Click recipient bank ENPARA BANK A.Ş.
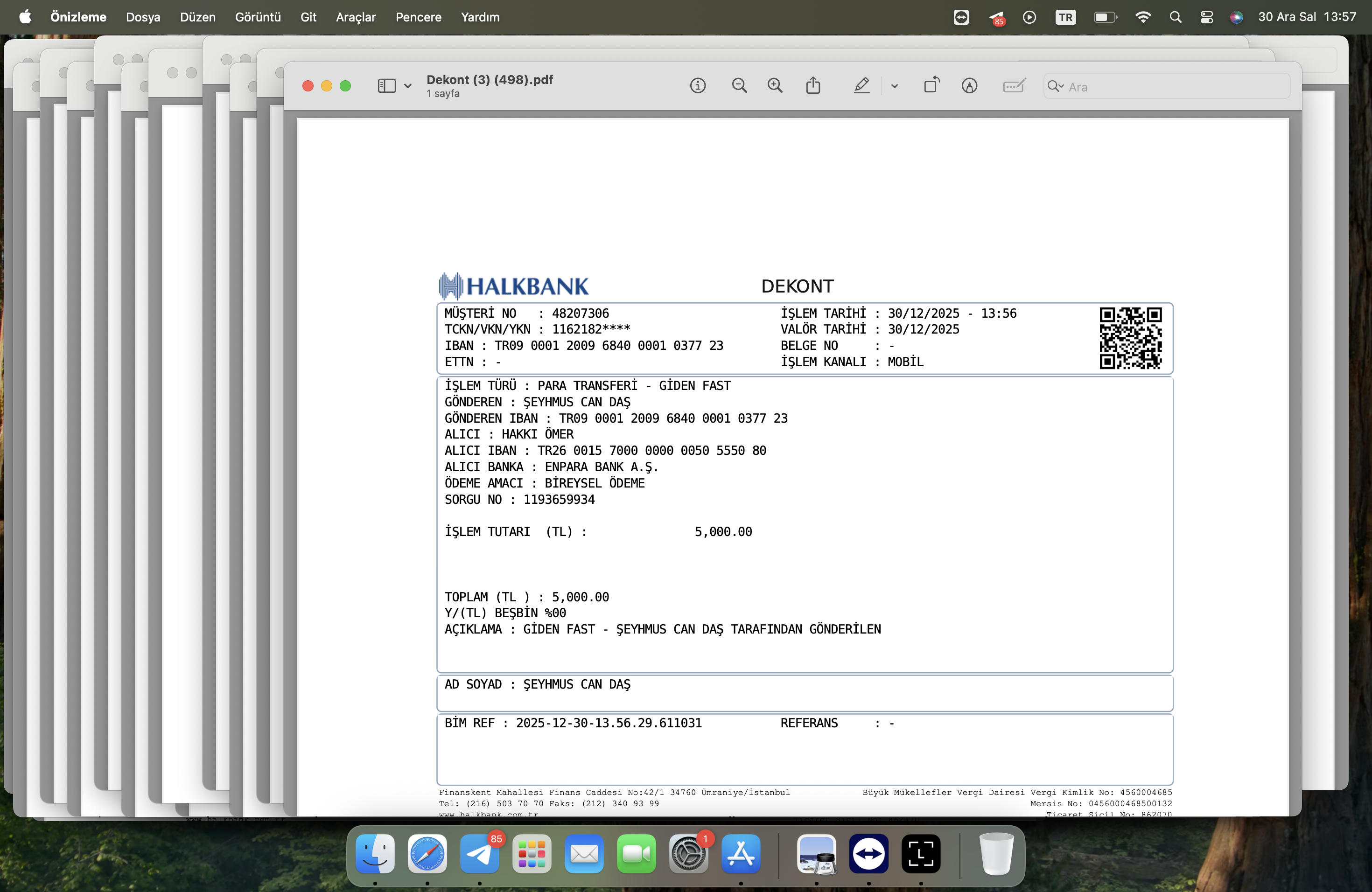This screenshot has width=1372, height=892. (x=601, y=467)
